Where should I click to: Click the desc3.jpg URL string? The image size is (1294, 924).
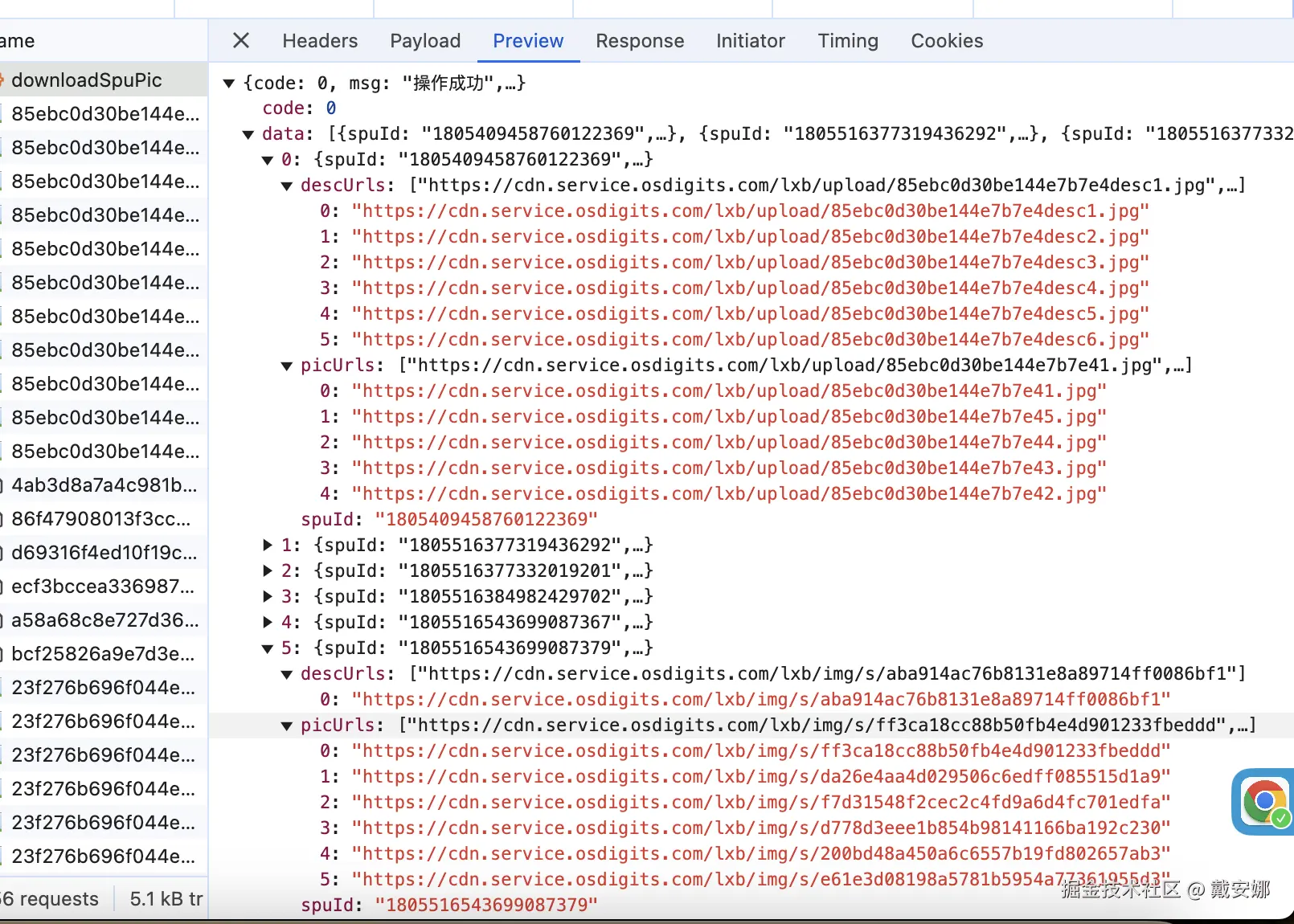coord(751,262)
